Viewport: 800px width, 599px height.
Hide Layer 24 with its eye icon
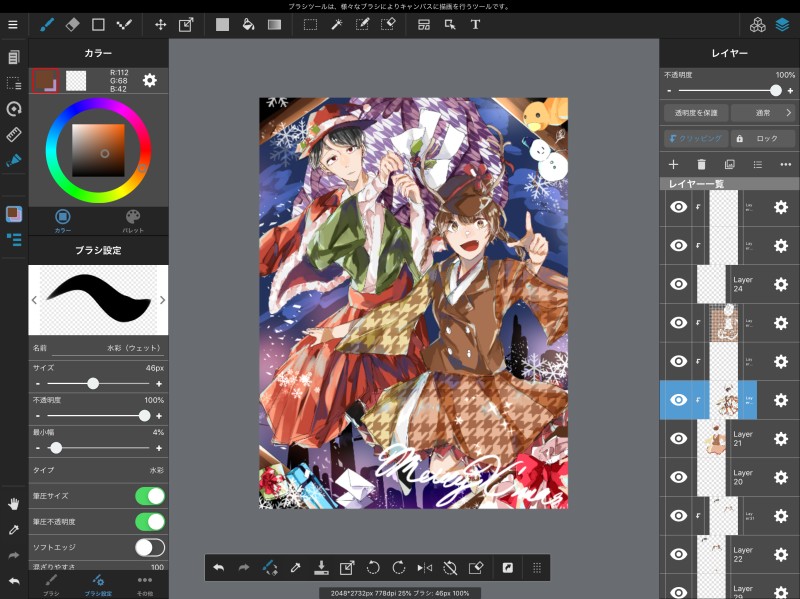678,284
